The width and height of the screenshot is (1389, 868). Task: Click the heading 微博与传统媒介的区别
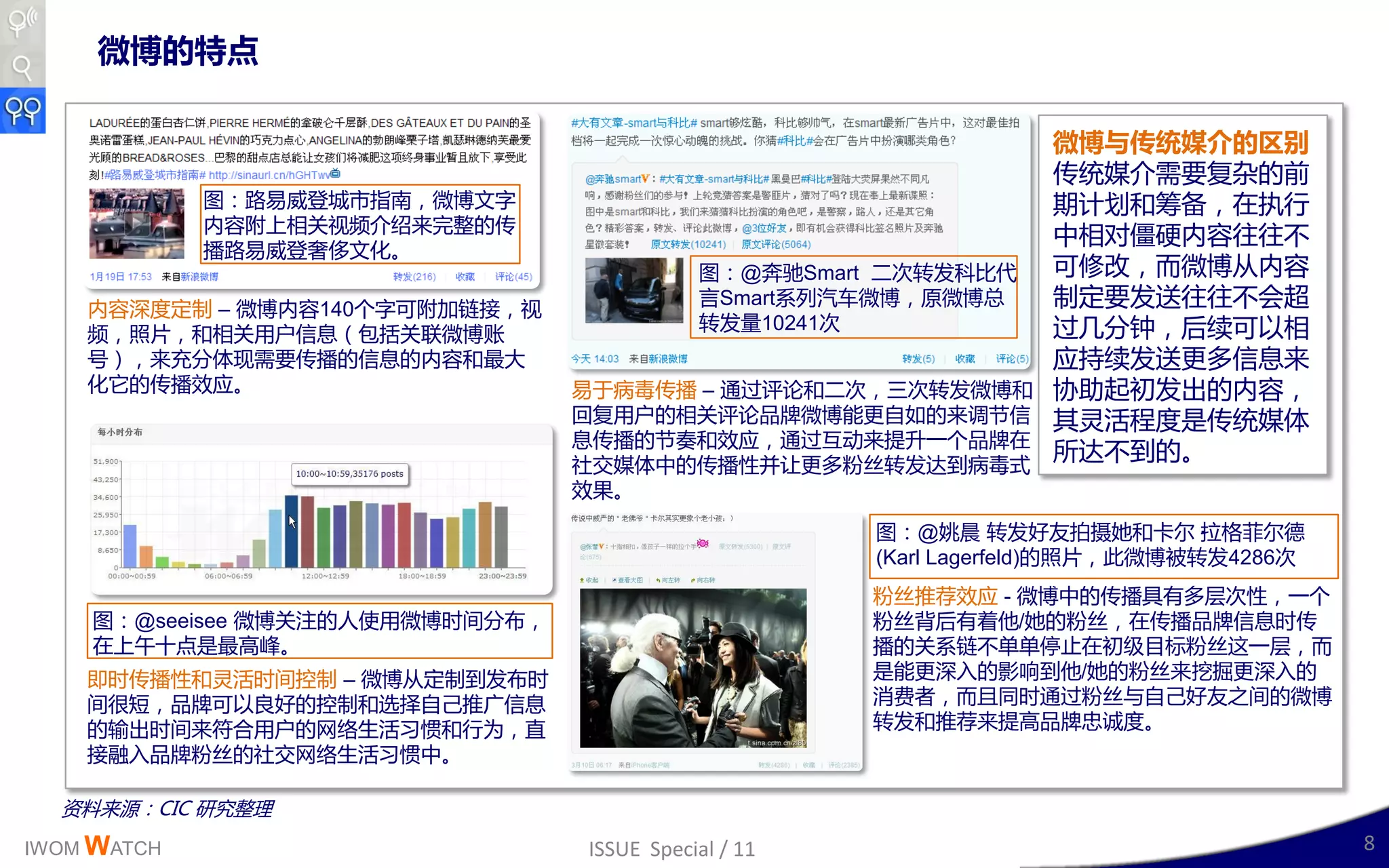click(x=1180, y=142)
